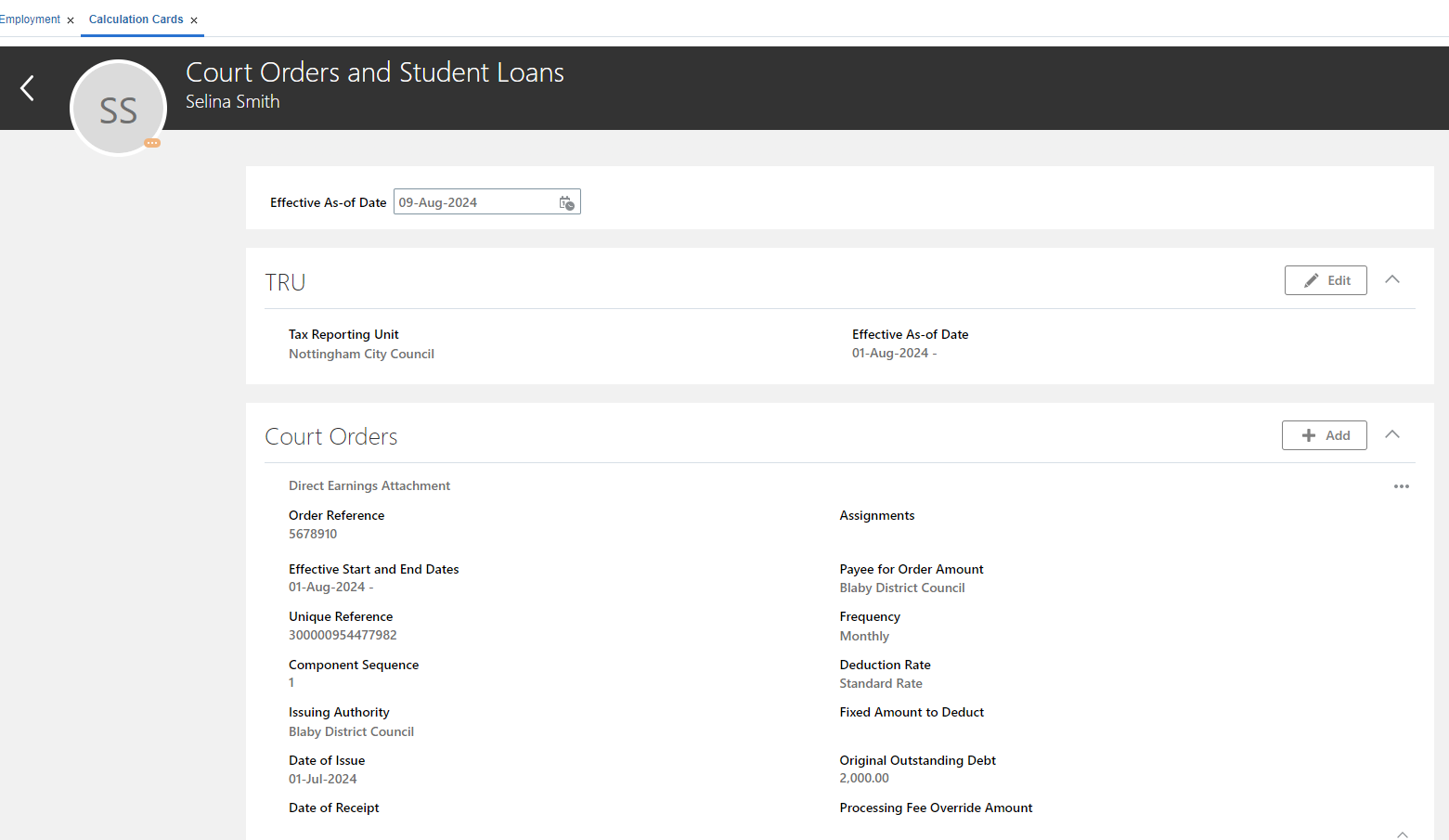This screenshot has height=840, width=1449.
Task: Click the TRU section heading
Action: point(285,282)
